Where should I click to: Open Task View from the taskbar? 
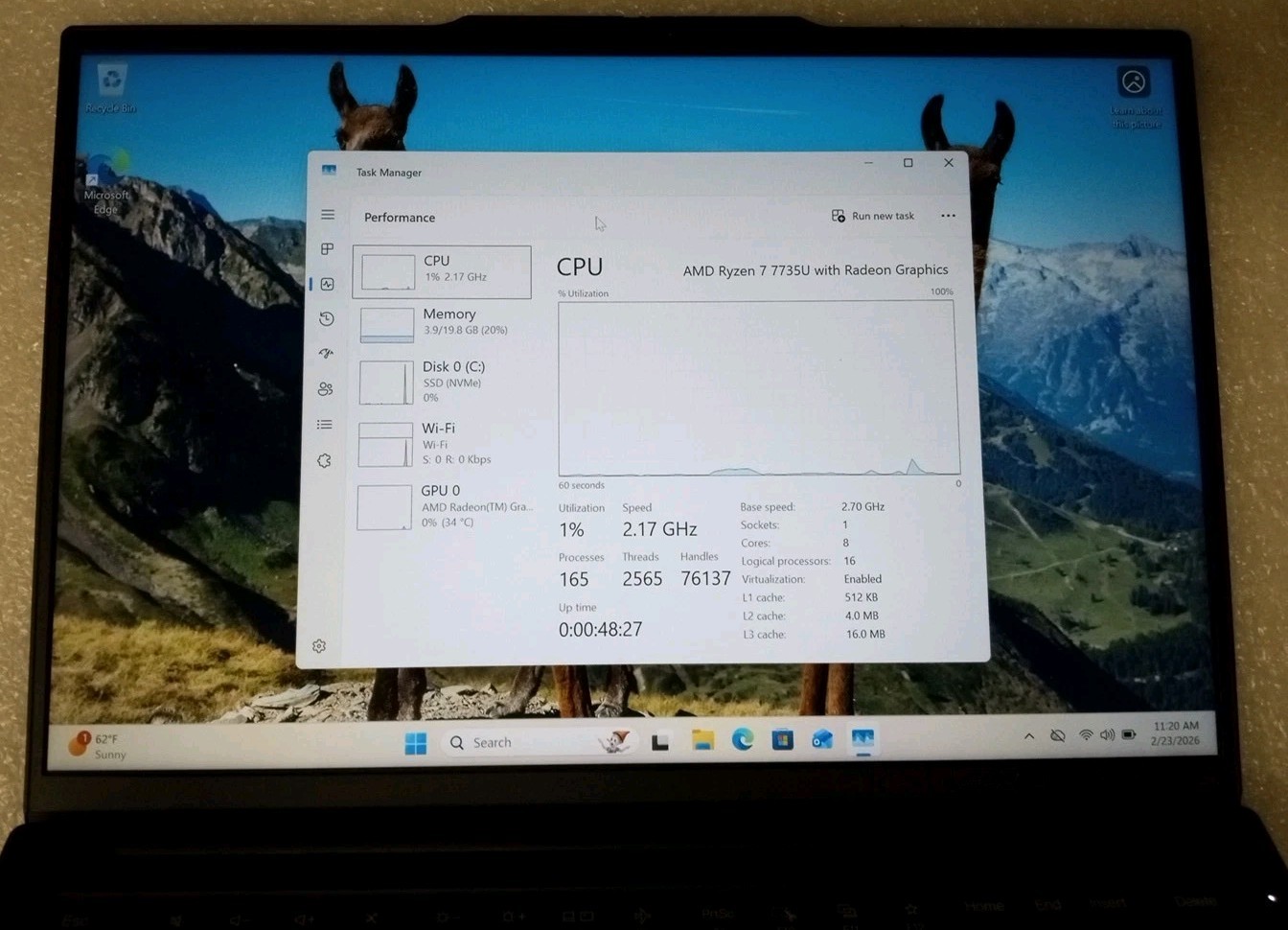click(x=660, y=742)
